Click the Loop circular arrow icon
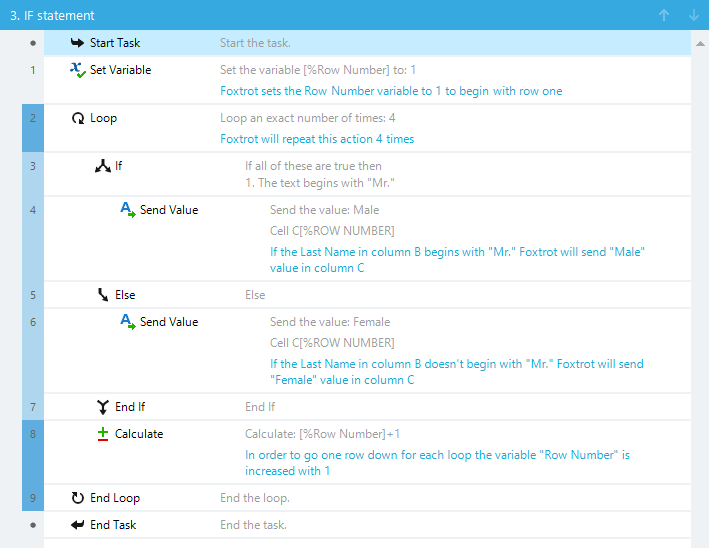 click(78, 118)
